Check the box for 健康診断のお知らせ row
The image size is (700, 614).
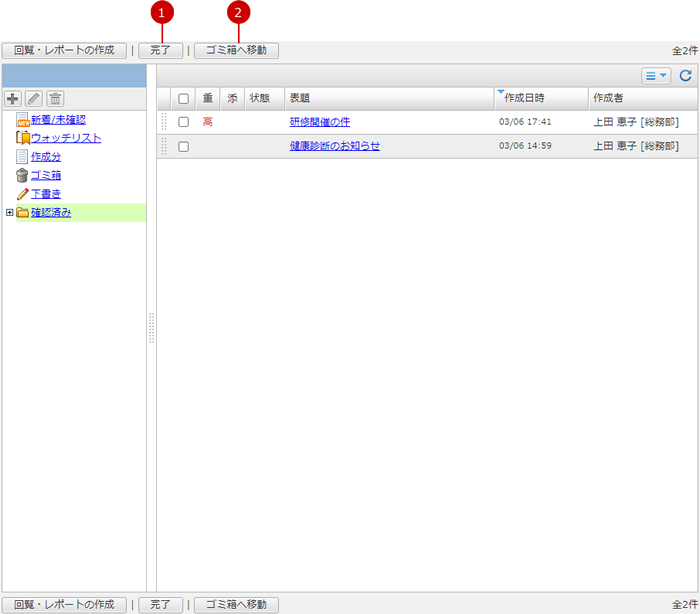(x=183, y=146)
